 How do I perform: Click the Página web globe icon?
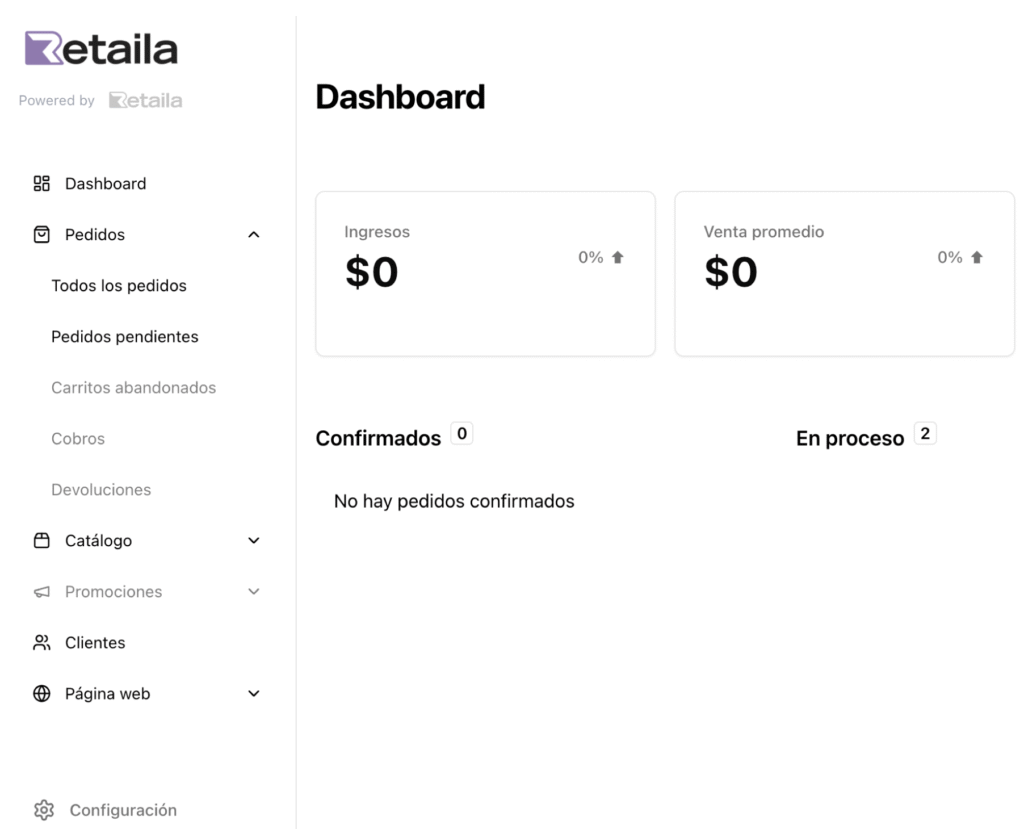pos(42,694)
